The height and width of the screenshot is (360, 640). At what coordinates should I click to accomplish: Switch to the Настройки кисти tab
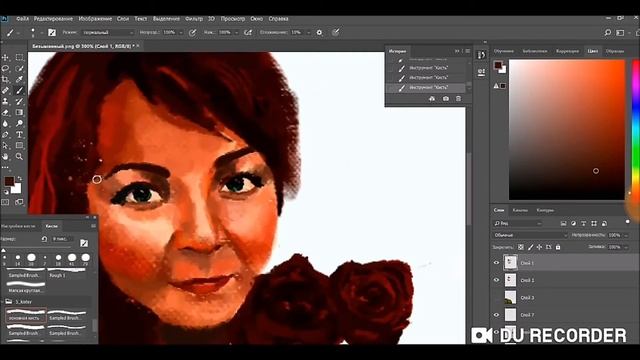coord(18,226)
